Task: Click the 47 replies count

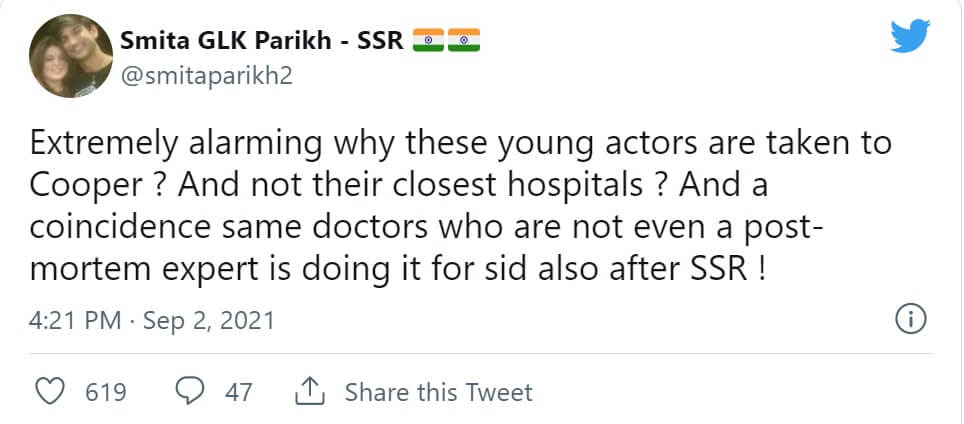Action: point(238,392)
